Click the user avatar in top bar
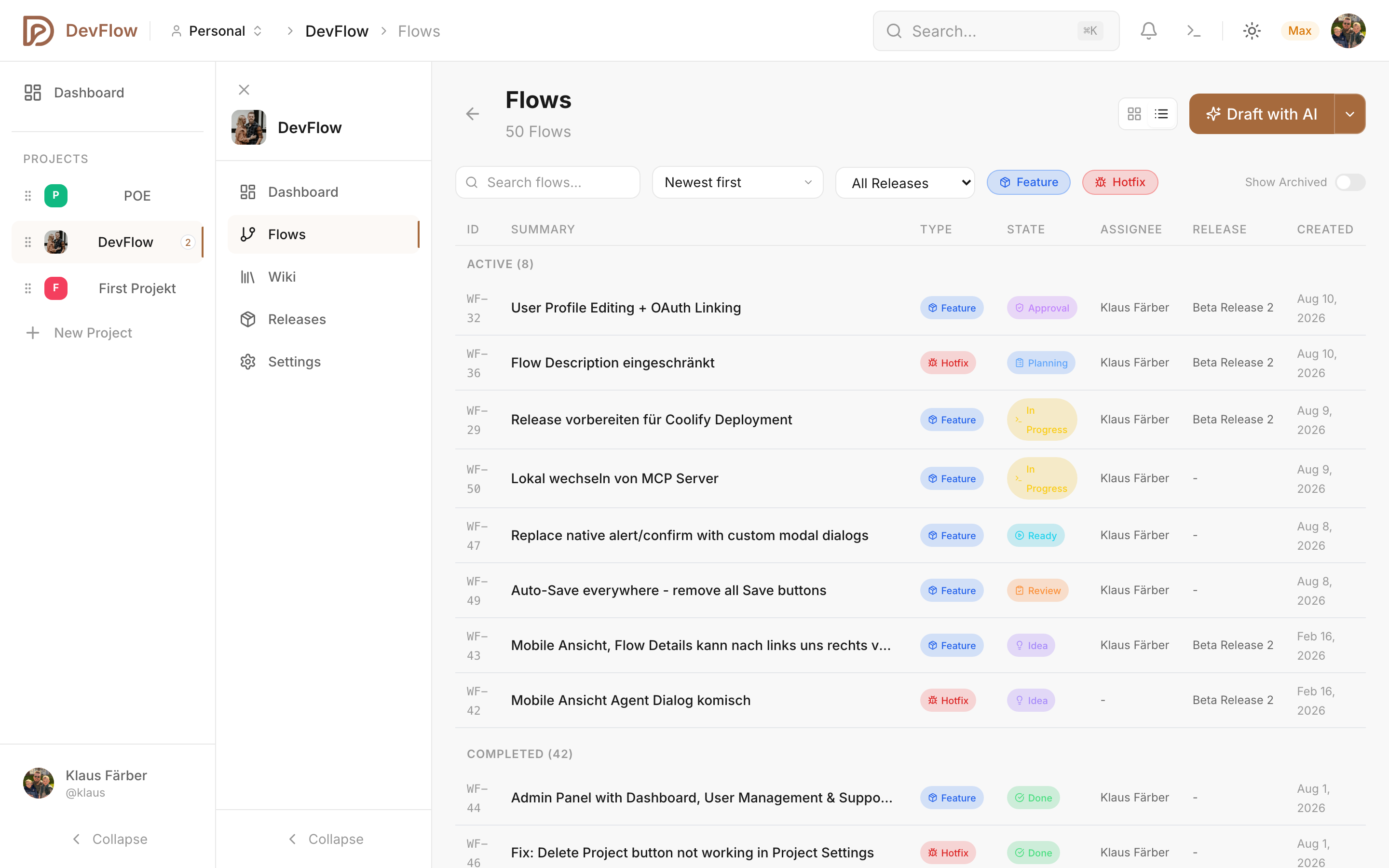 (x=1348, y=31)
